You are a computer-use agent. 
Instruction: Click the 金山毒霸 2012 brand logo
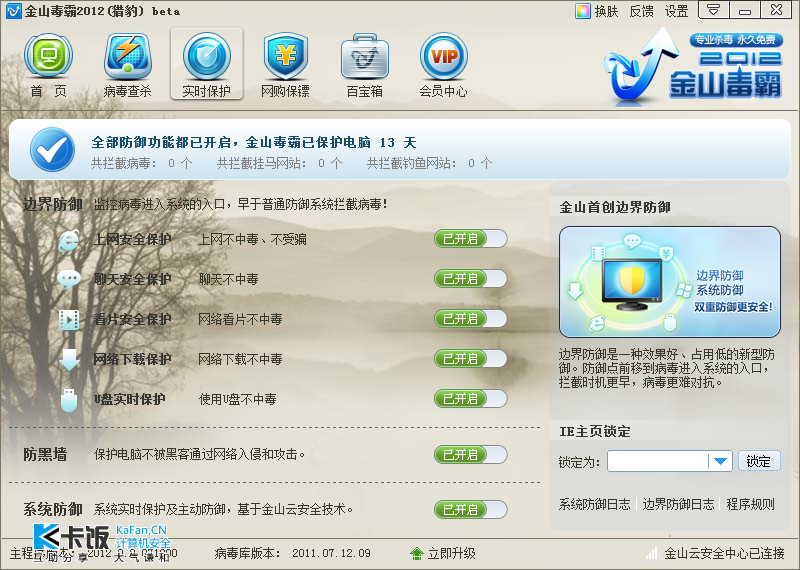[693, 65]
